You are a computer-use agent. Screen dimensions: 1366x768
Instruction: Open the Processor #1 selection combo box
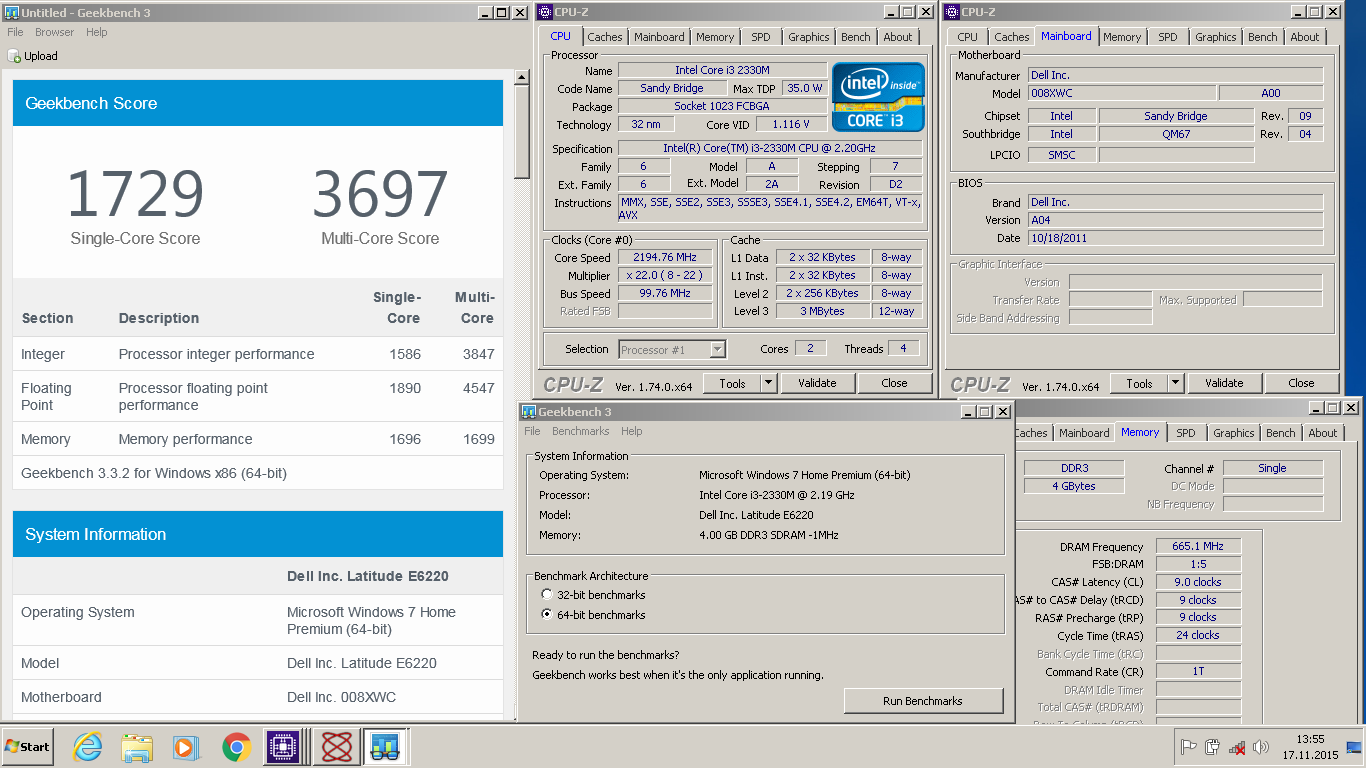click(x=672, y=349)
